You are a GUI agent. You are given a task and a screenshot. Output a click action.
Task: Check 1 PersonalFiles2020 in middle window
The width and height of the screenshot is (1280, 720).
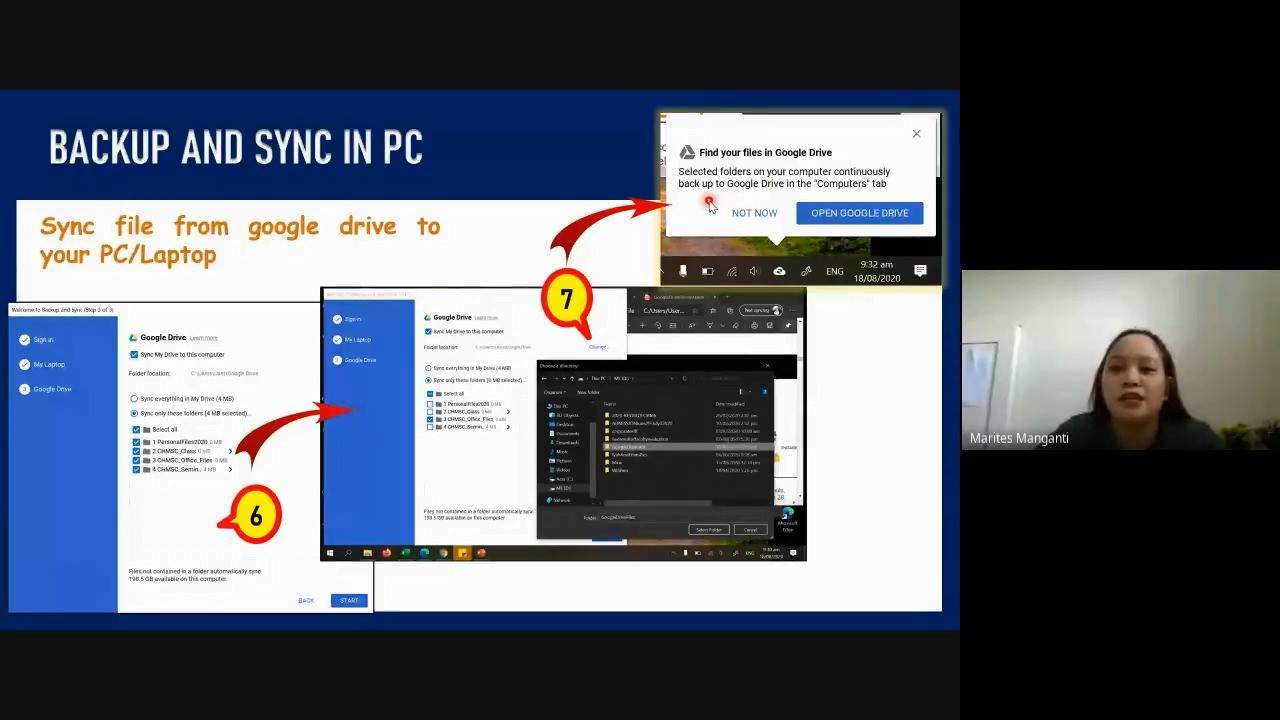tap(430, 404)
